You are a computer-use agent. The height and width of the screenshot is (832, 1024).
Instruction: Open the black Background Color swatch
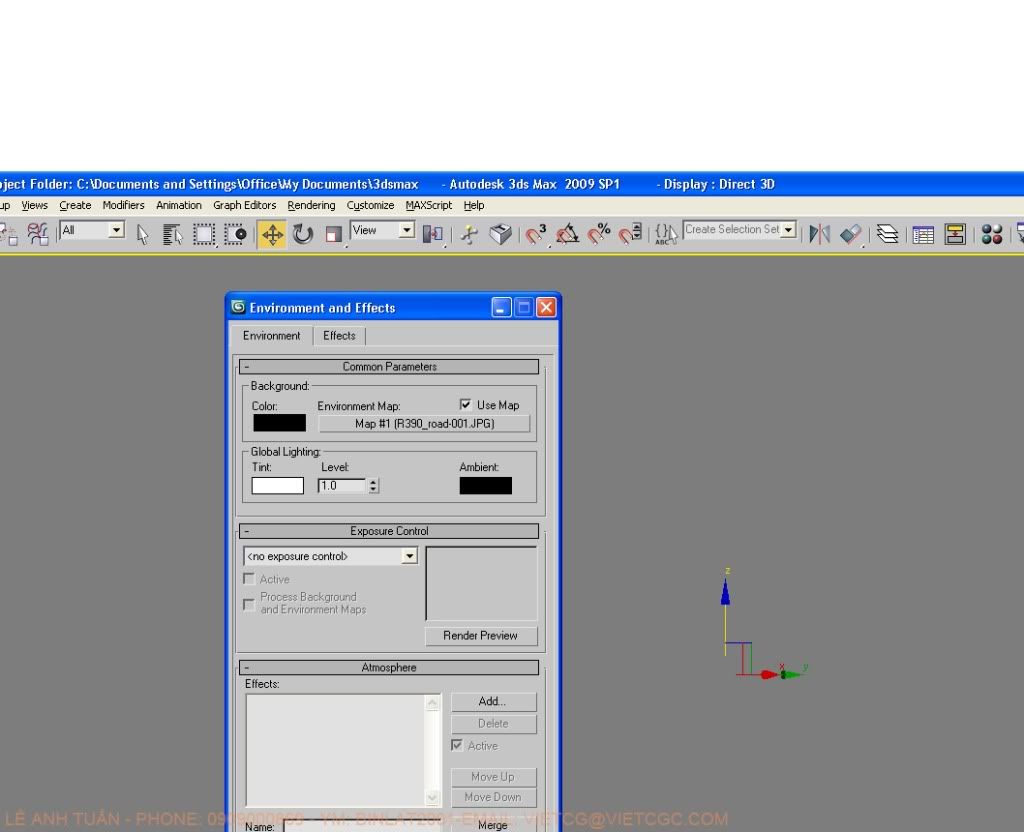tap(280, 423)
